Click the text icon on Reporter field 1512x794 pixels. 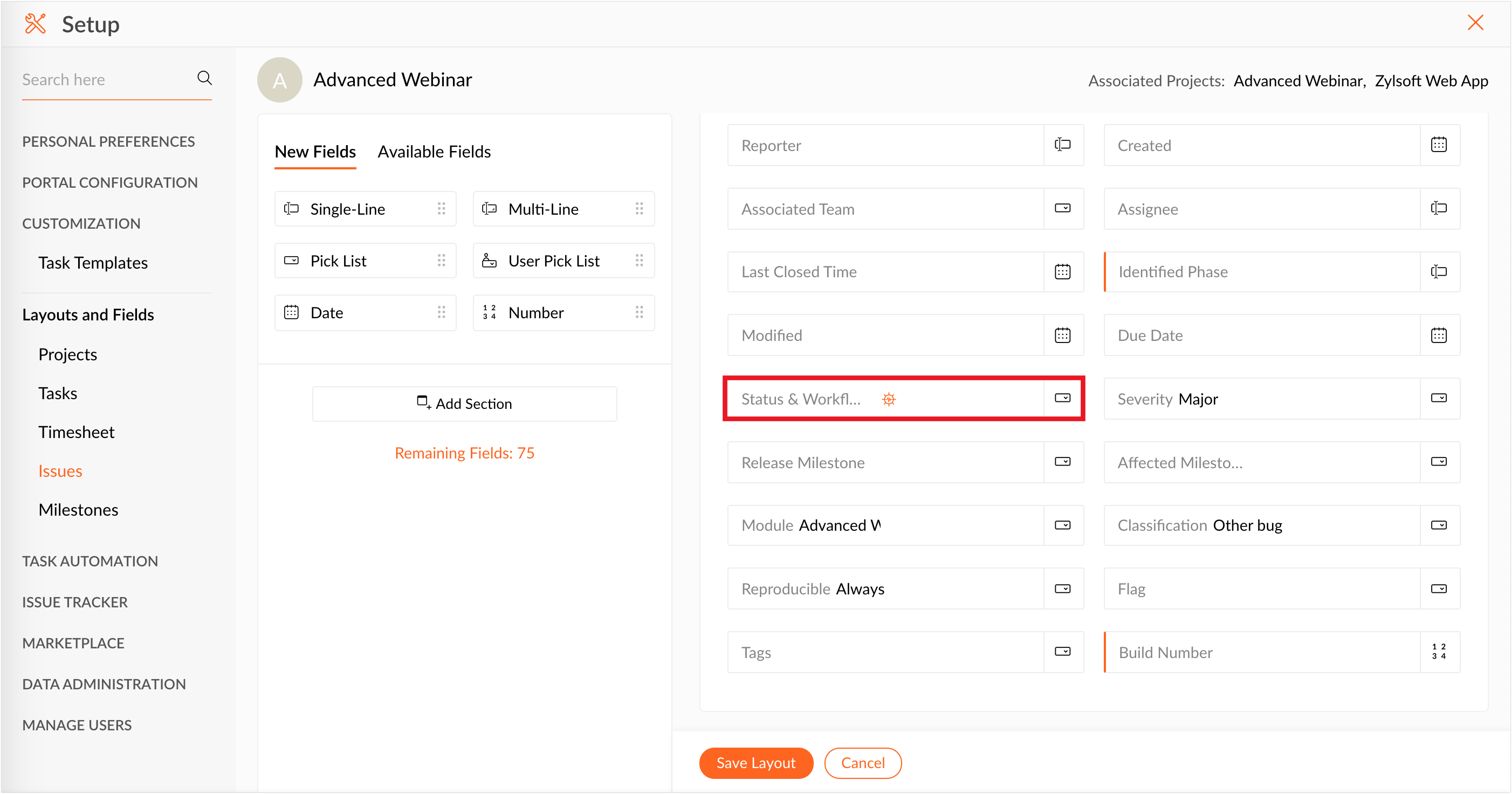1062,145
